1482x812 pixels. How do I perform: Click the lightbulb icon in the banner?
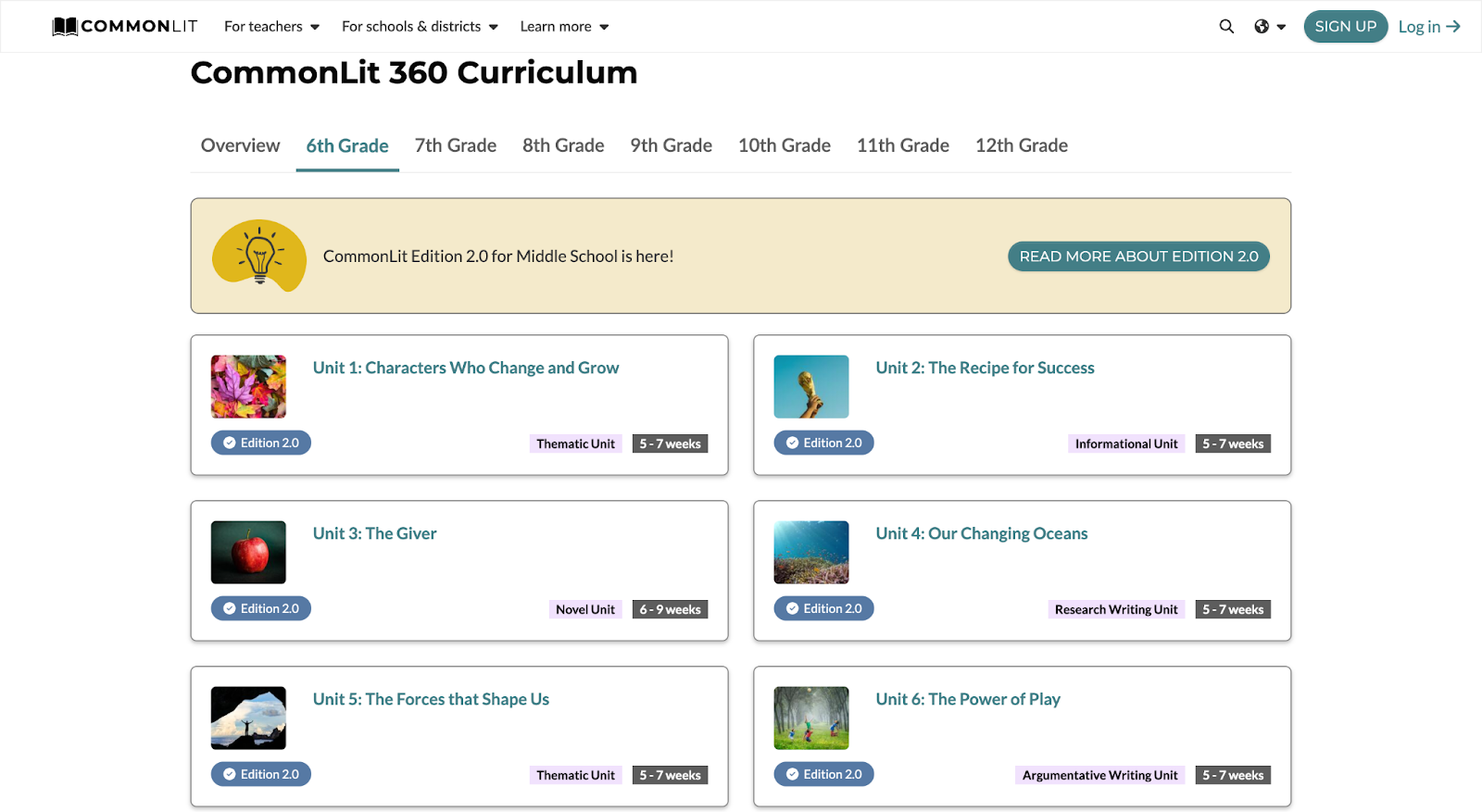coord(259,256)
